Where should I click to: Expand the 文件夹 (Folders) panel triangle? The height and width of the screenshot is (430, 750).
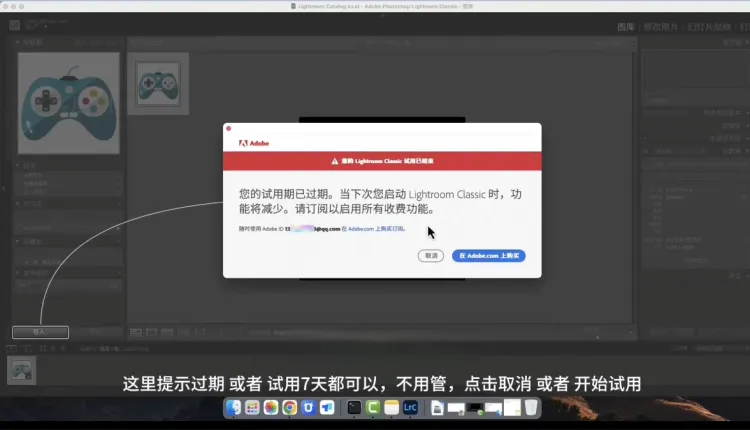click(x=18, y=204)
